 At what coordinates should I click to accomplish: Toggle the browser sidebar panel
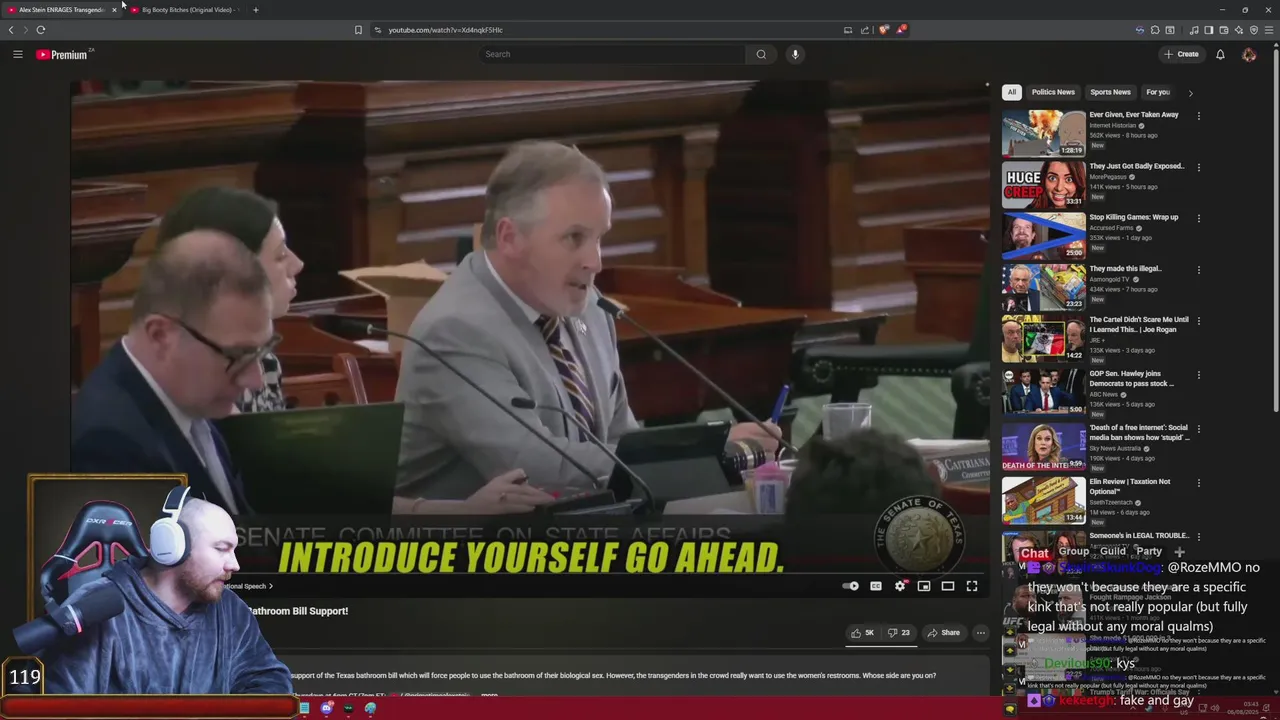coord(1210,30)
